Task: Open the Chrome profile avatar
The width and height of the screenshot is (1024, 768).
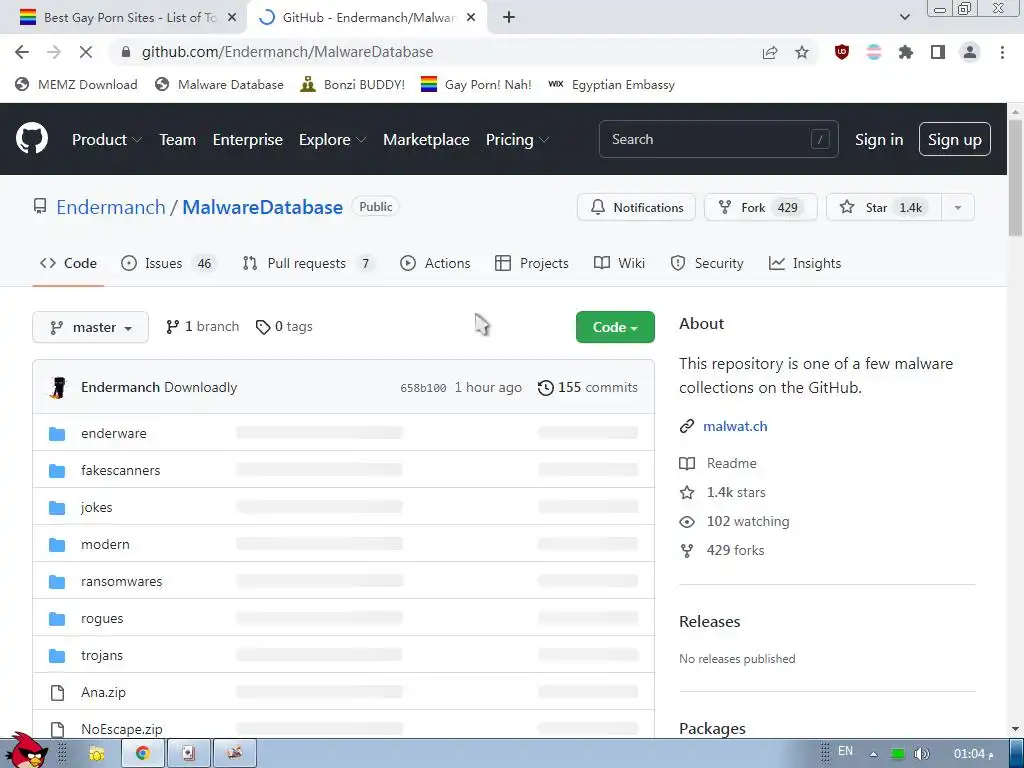Action: pyautogui.click(x=970, y=52)
